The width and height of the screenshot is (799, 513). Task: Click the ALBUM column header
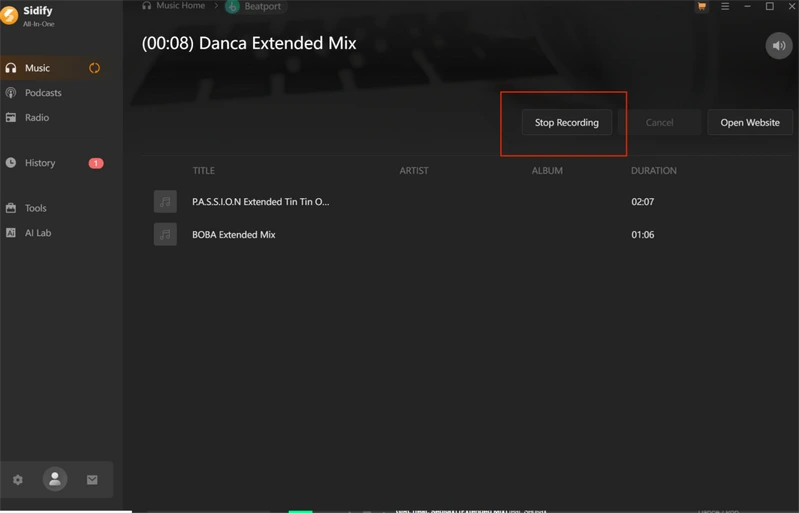[x=547, y=171]
